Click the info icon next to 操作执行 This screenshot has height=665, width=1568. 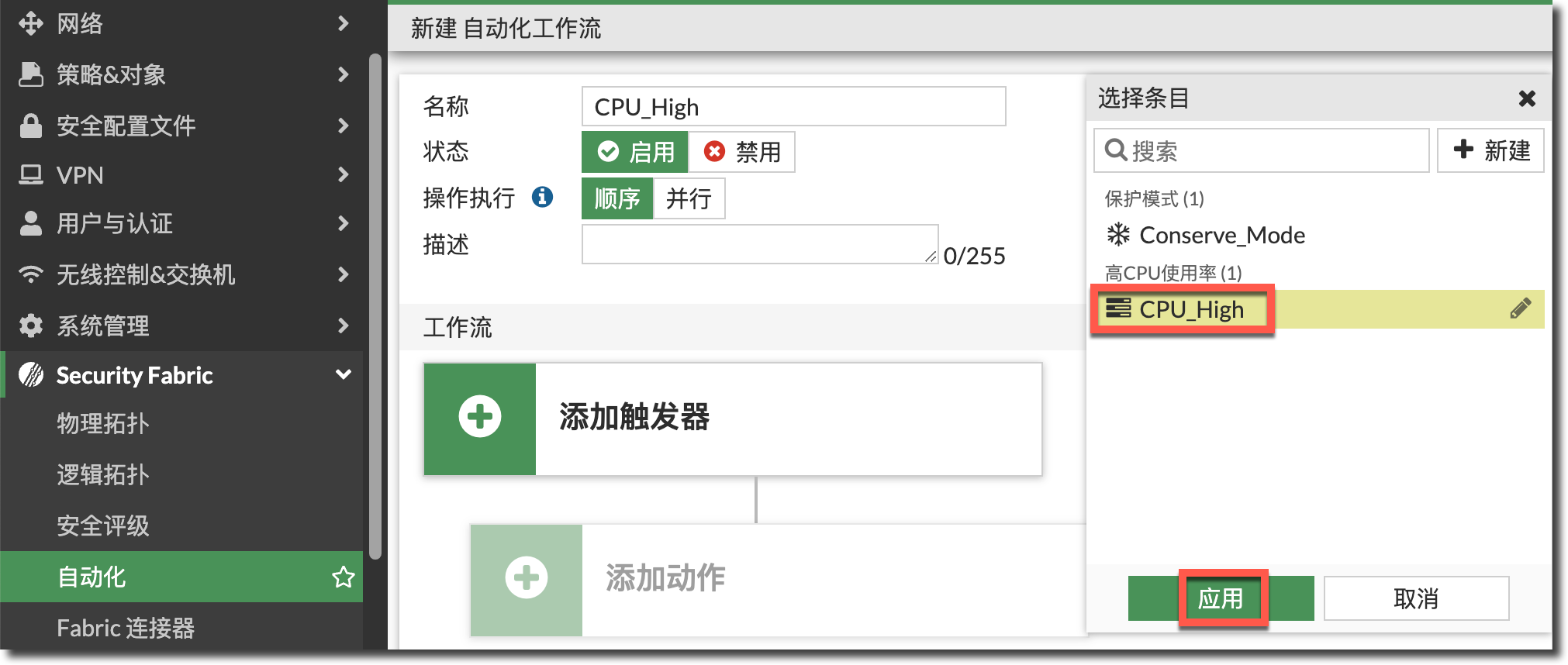coord(542,198)
